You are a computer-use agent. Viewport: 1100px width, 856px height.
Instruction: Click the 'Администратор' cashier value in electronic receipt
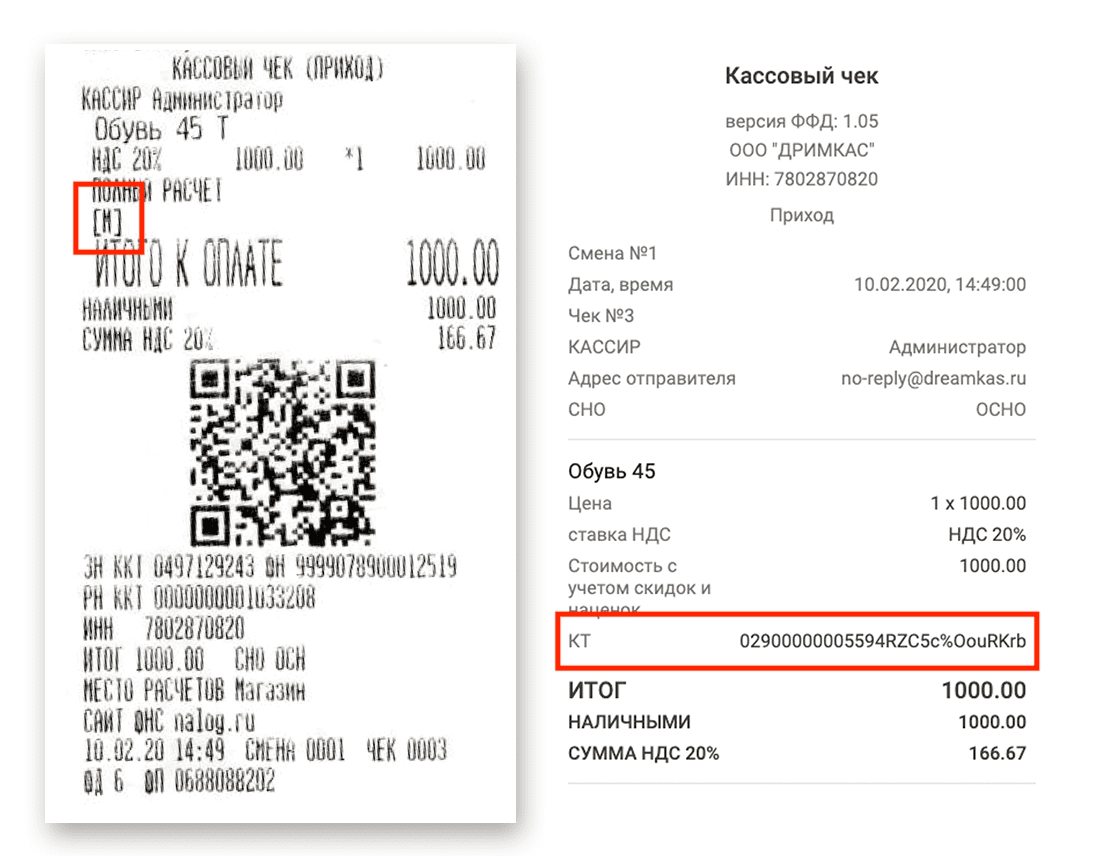tap(957, 347)
